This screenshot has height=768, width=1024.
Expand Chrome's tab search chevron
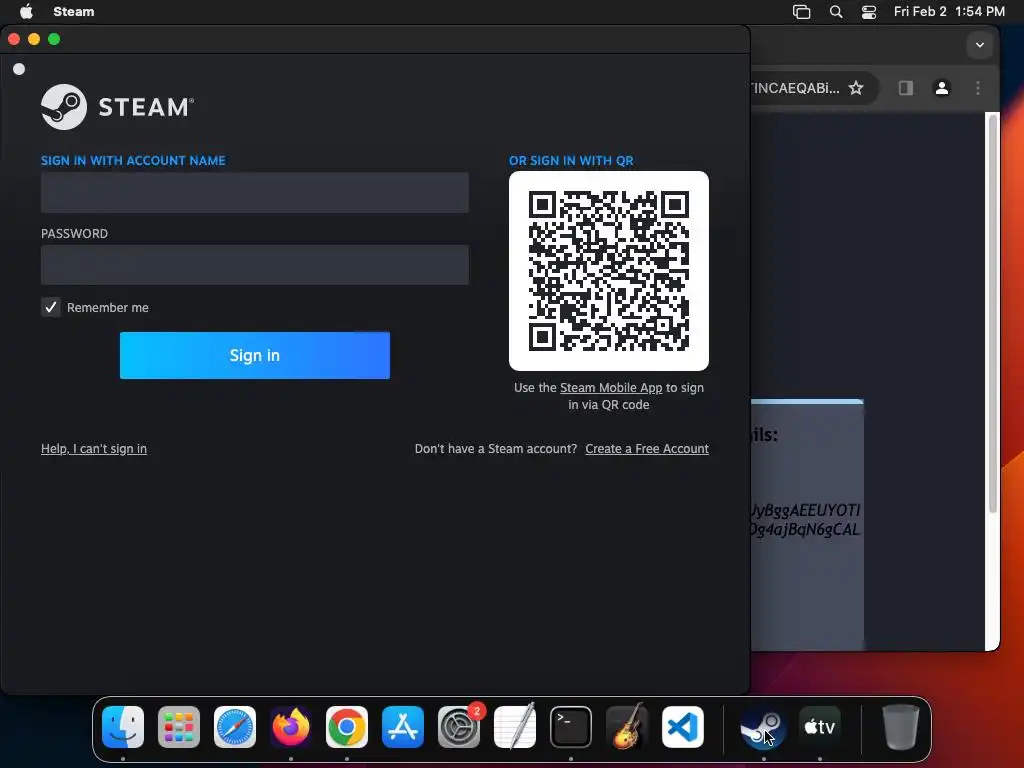coord(980,44)
